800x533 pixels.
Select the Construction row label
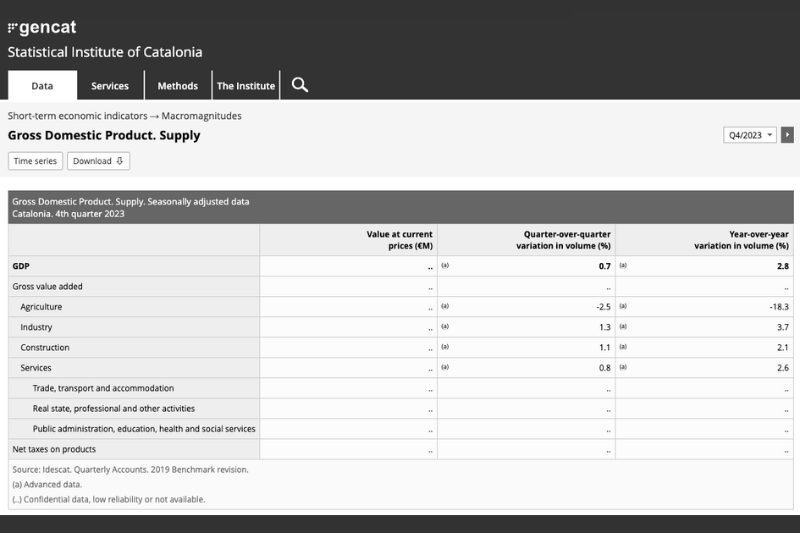(45, 347)
